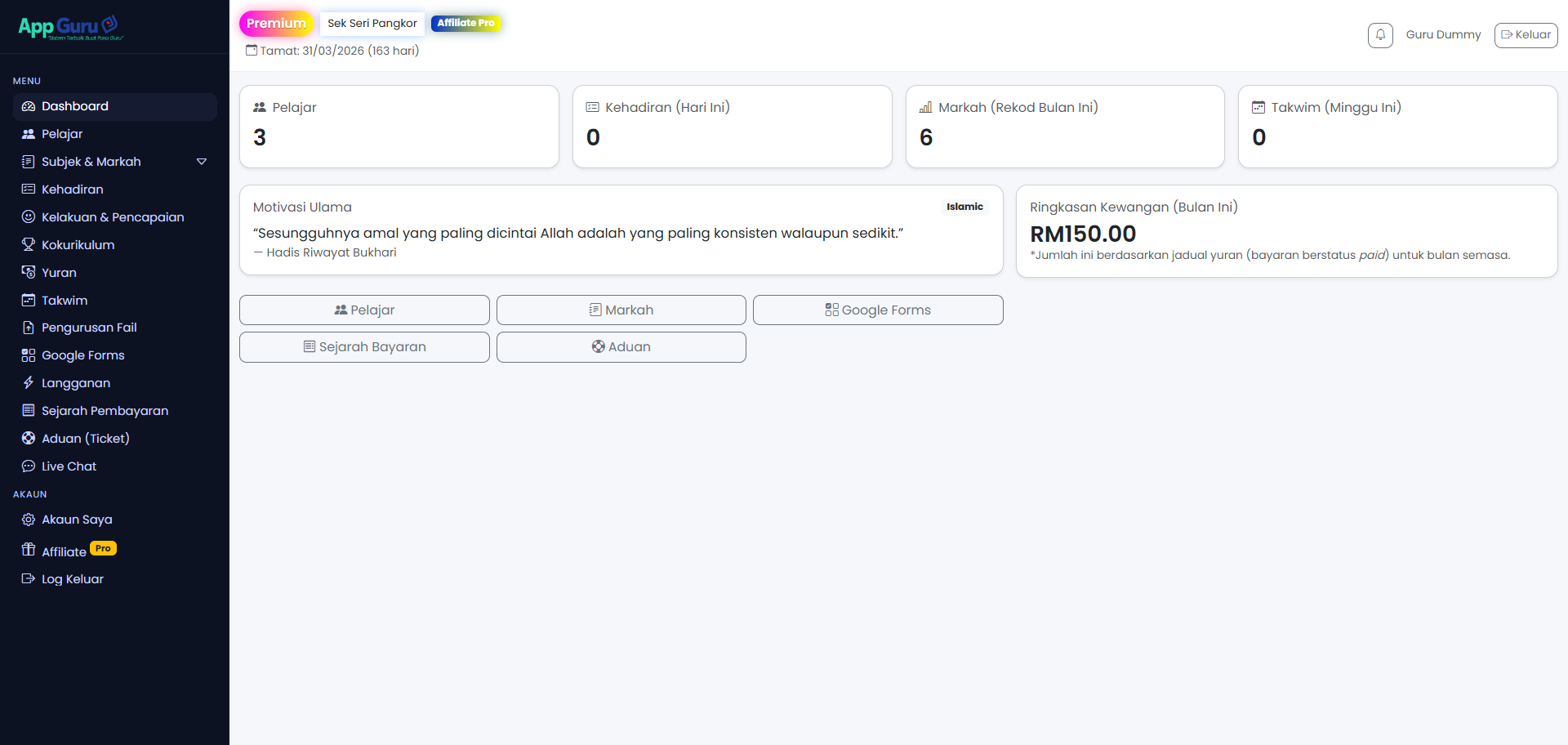The image size is (1568, 745).
Task: Open the Sejarah Bayaran shortcut button
Action: coord(364,347)
